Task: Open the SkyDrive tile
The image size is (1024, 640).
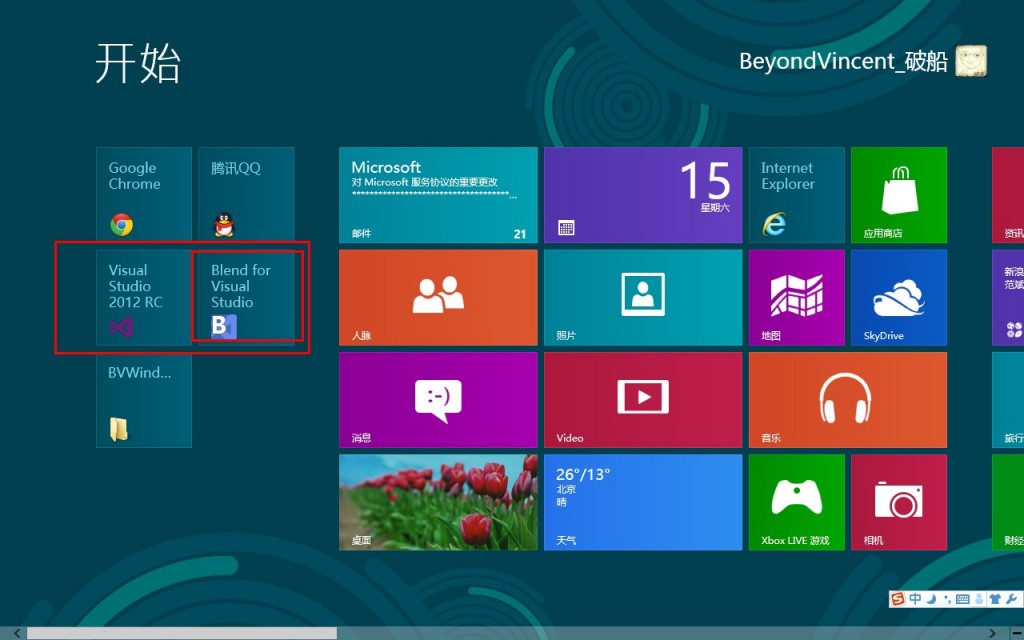Action: pyautogui.click(x=899, y=297)
